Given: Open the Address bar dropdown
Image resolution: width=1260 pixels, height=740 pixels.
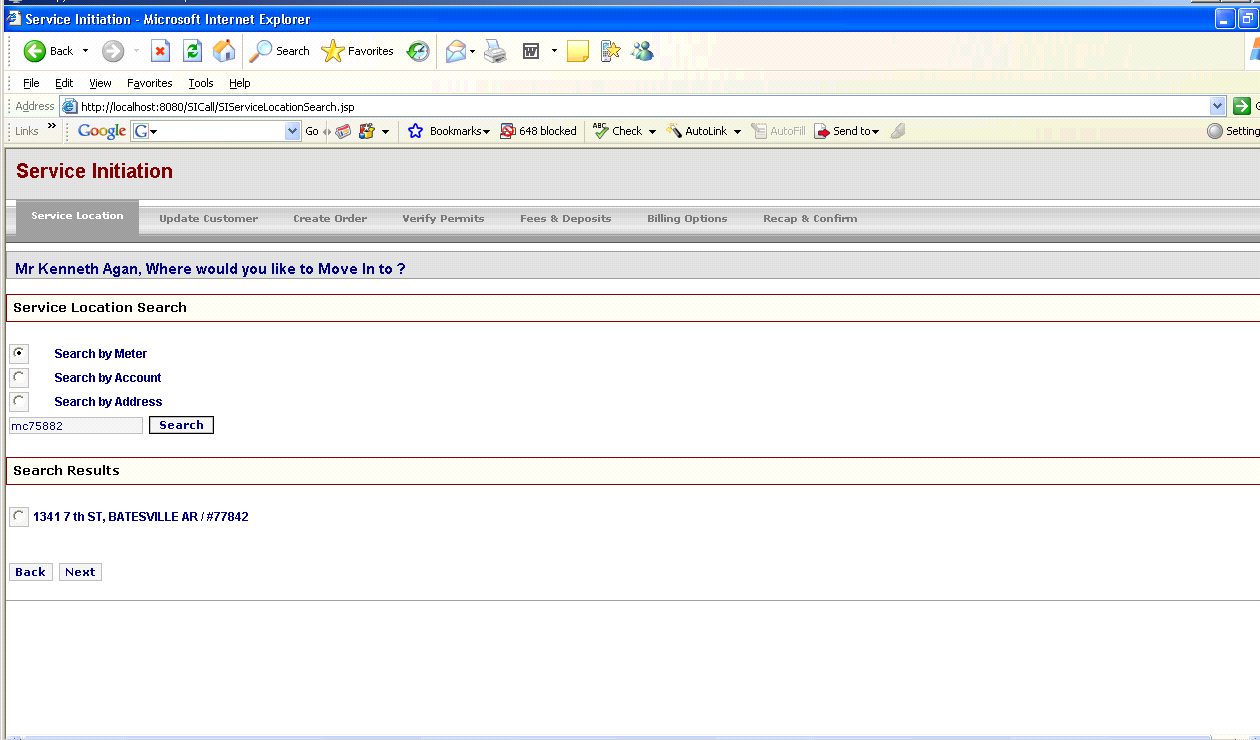Looking at the screenshot, I should pos(1217,106).
